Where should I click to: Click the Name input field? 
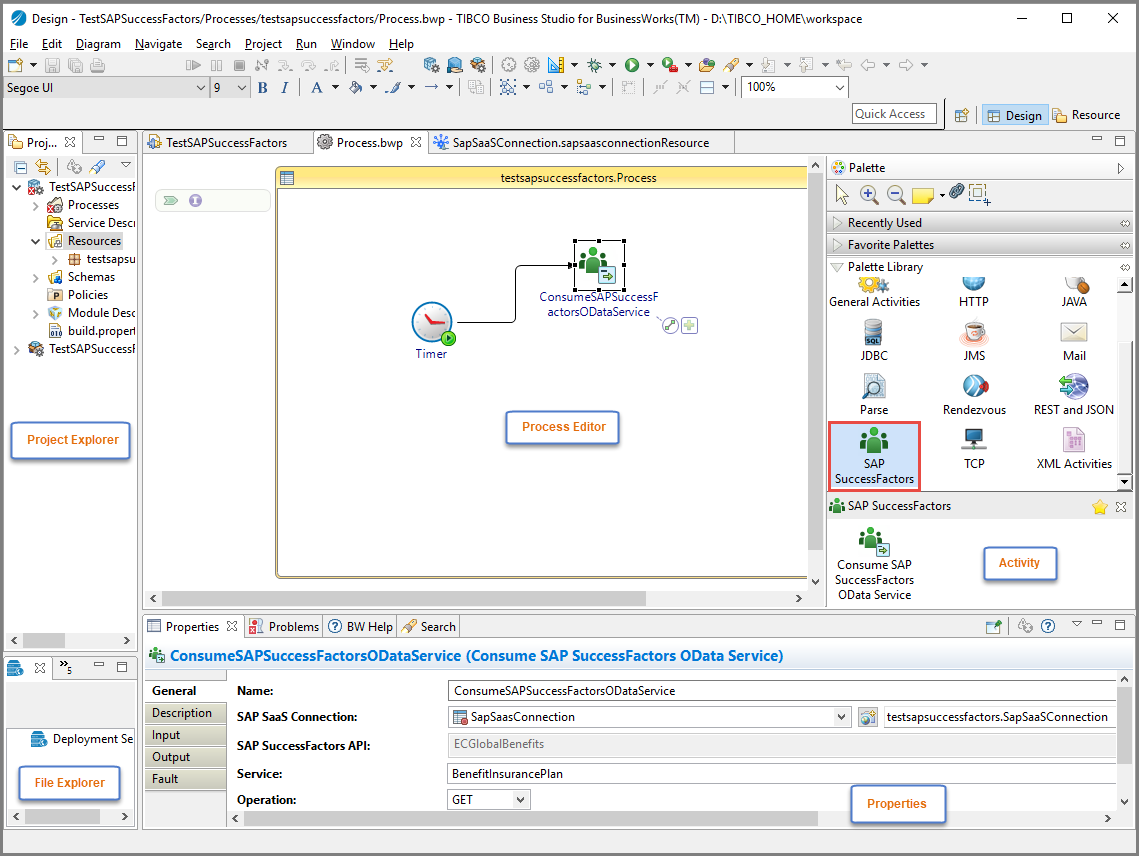[780, 691]
